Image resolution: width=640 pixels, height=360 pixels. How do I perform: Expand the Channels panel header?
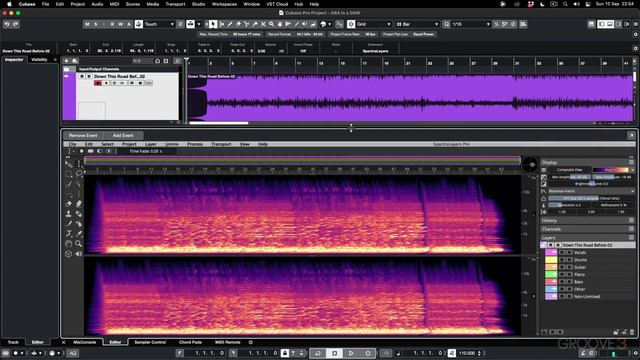coord(587,229)
